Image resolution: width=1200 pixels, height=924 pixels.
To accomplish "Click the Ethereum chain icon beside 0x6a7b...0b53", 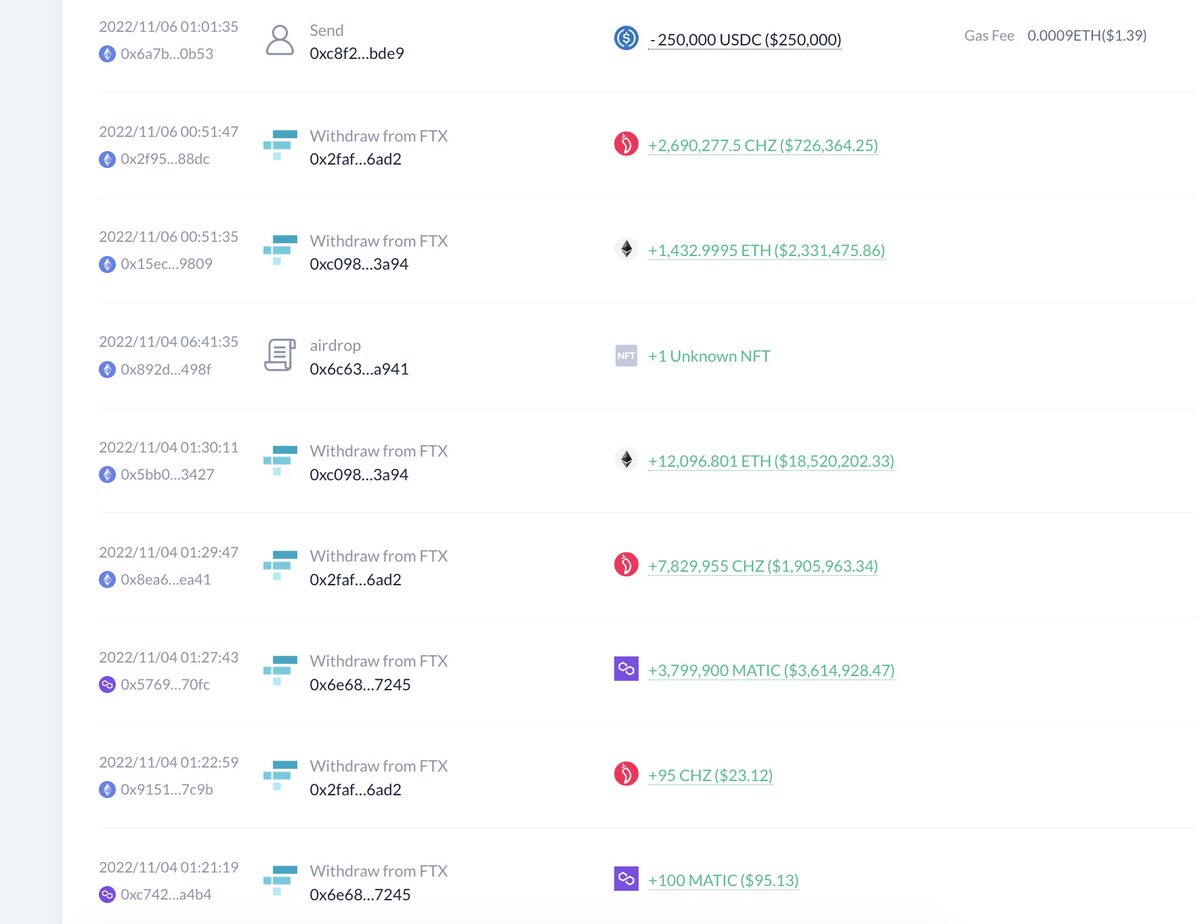I will pyautogui.click(x=107, y=54).
